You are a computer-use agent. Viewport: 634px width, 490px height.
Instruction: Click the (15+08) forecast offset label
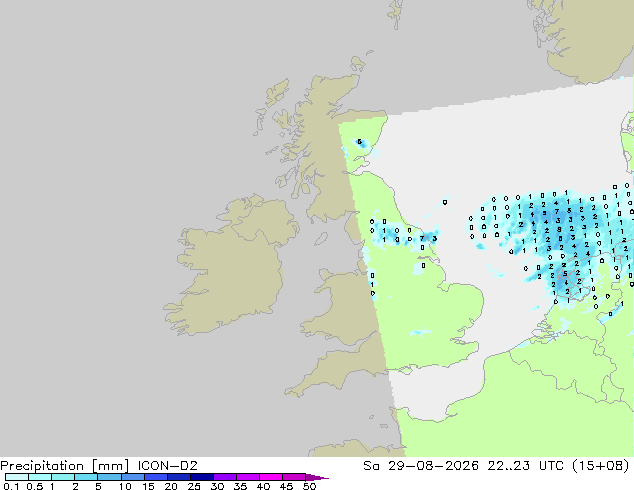600,466
